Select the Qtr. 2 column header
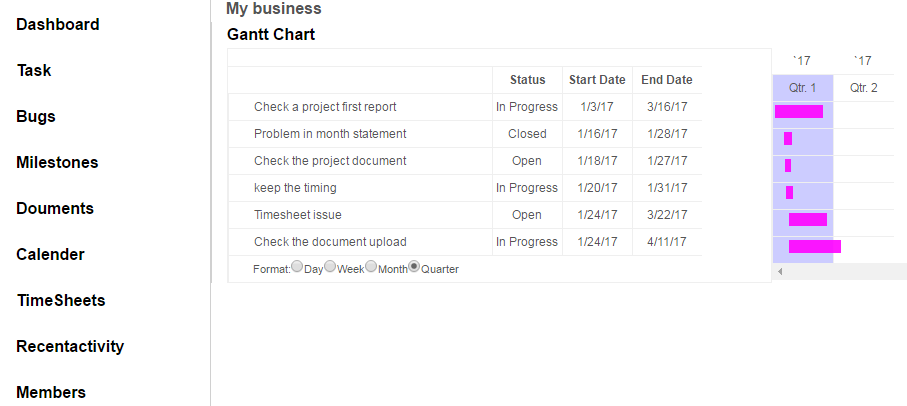Viewport: 907px width, 406px height. pos(864,88)
